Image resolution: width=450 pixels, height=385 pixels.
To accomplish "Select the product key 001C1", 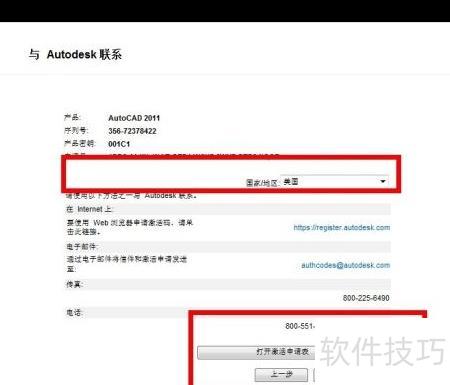I will tap(119, 144).
